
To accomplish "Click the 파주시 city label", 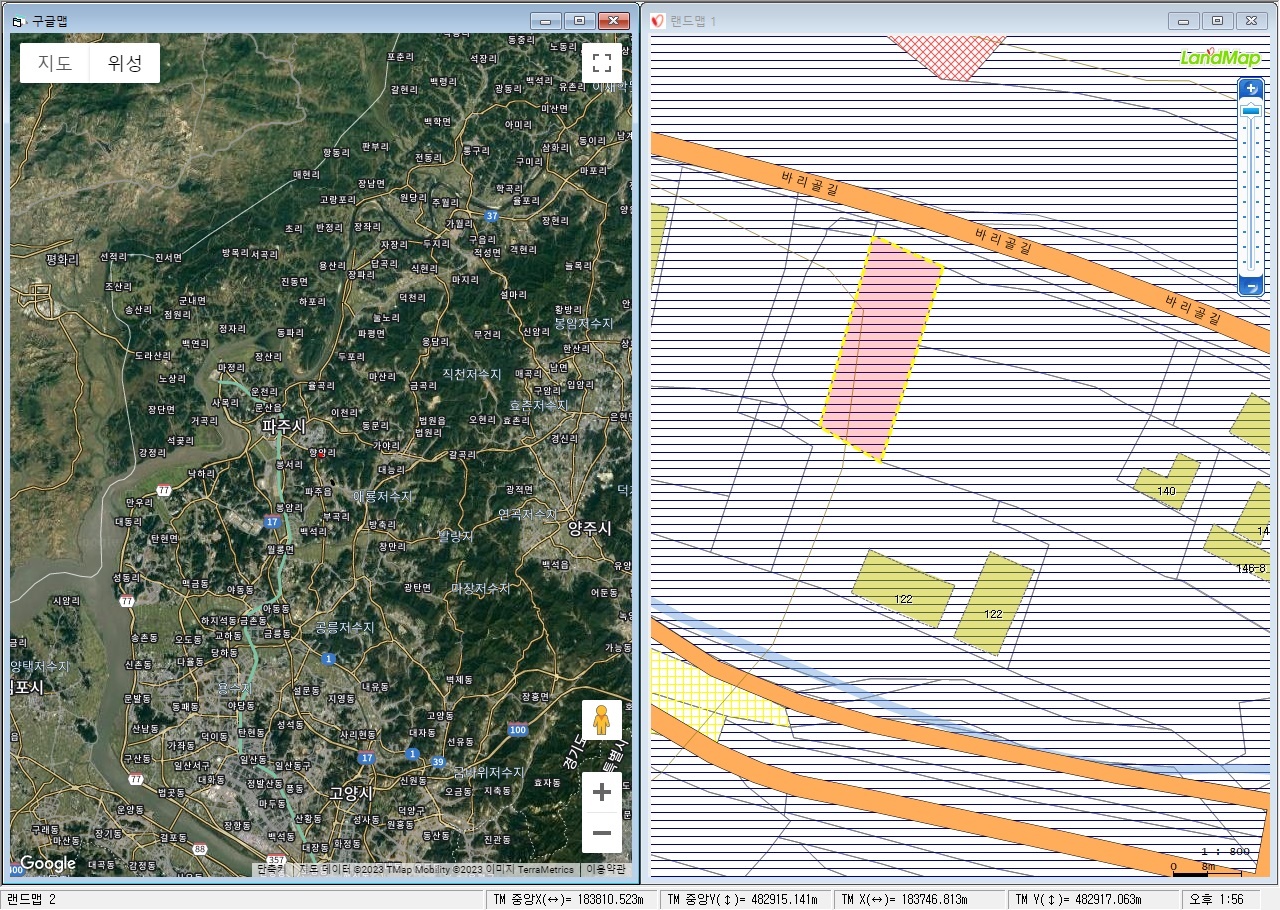I will coord(283,426).
